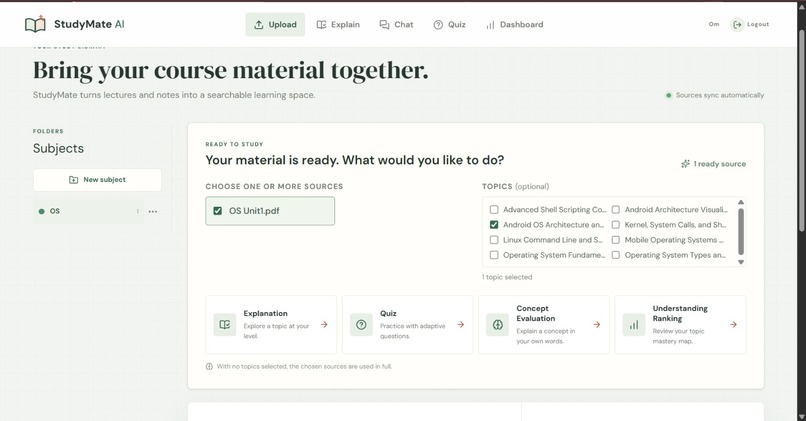Click the green dot beside OS subject
The width and height of the screenshot is (806, 421).
[42, 211]
